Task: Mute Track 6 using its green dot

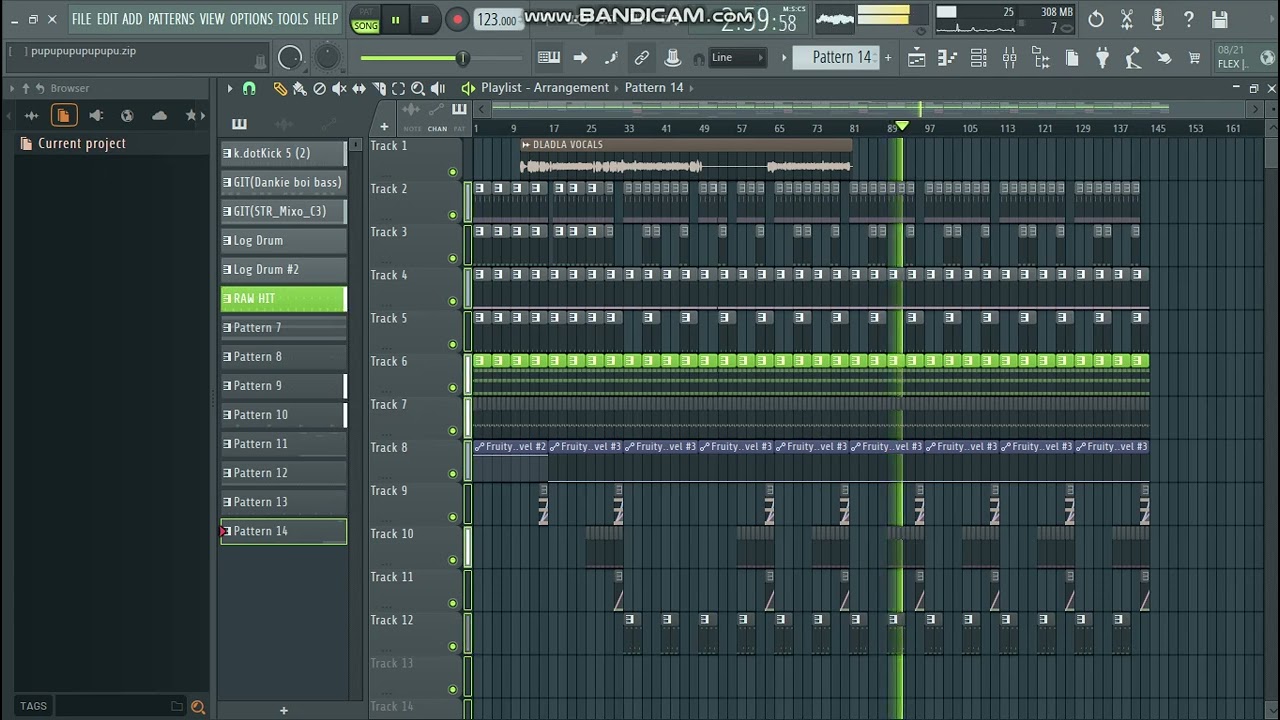Action: coord(453,388)
